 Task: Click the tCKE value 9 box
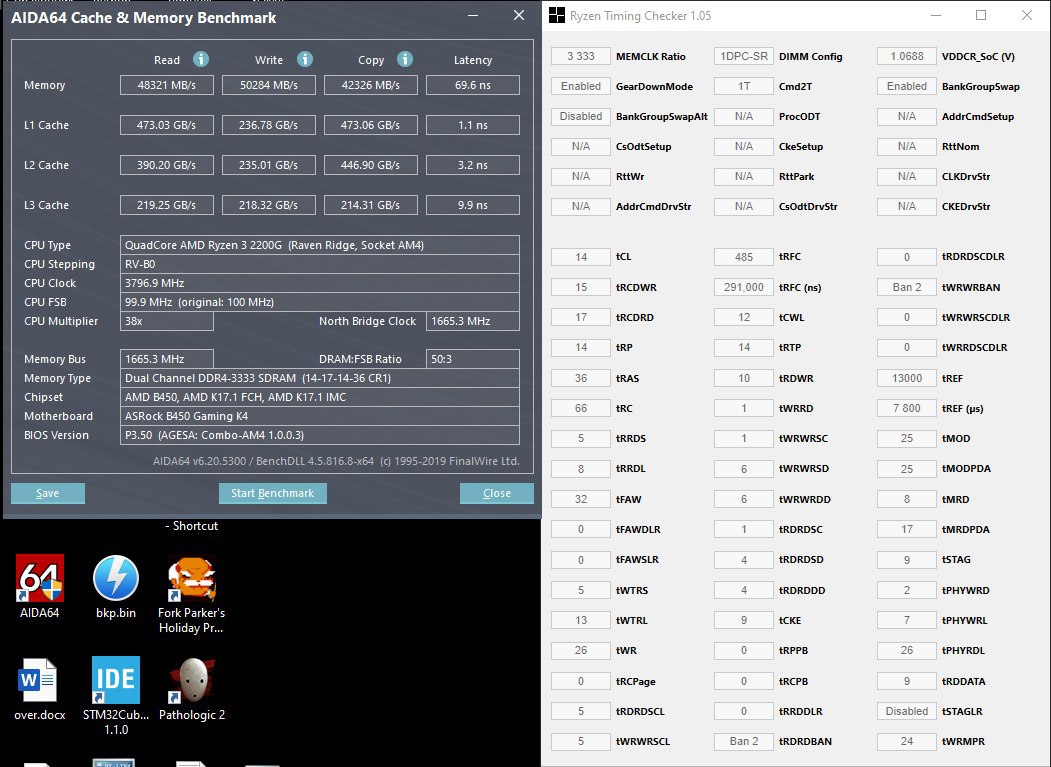[743, 620]
